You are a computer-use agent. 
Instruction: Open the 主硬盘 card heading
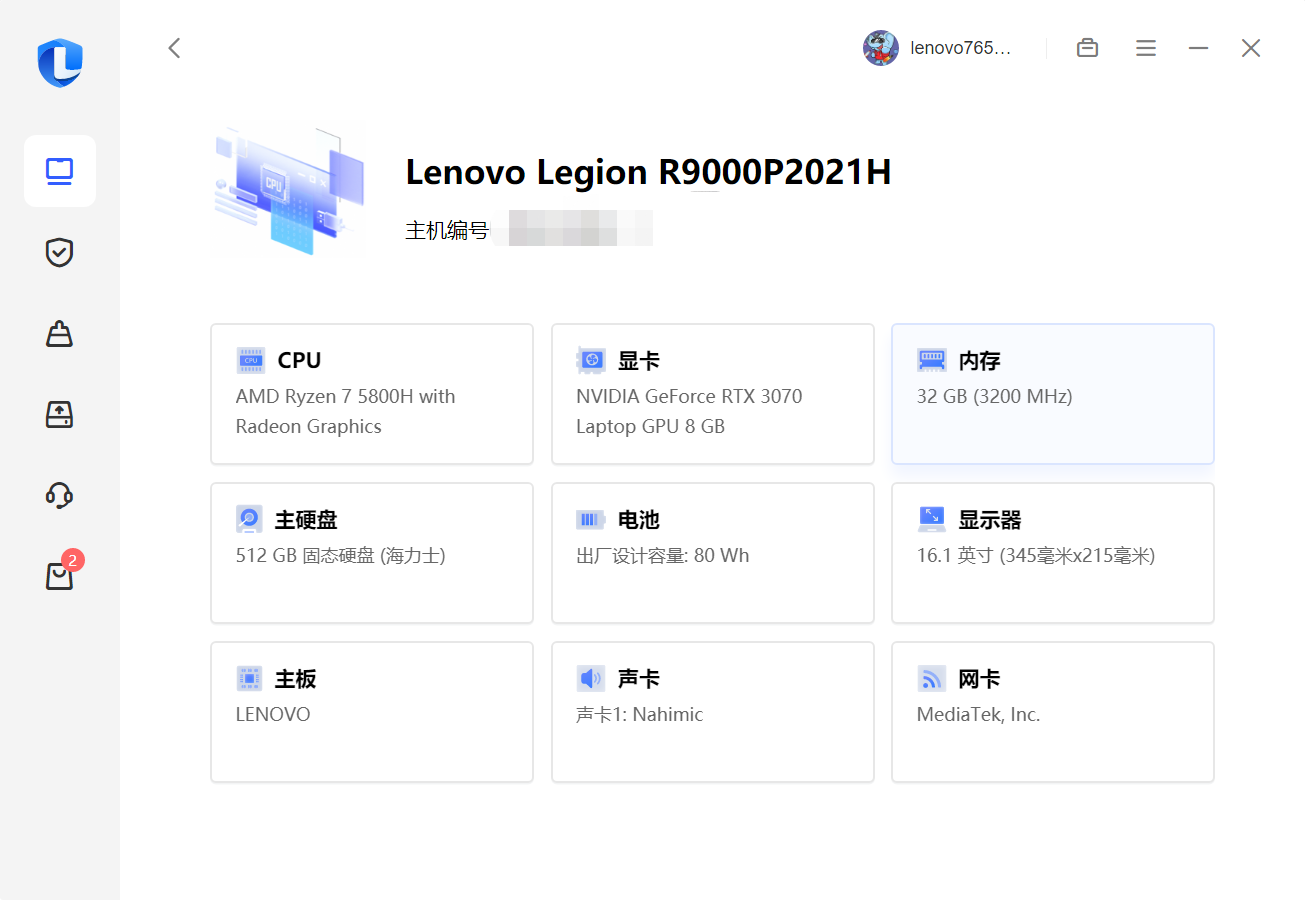pyautogui.click(x=306, y=520)
